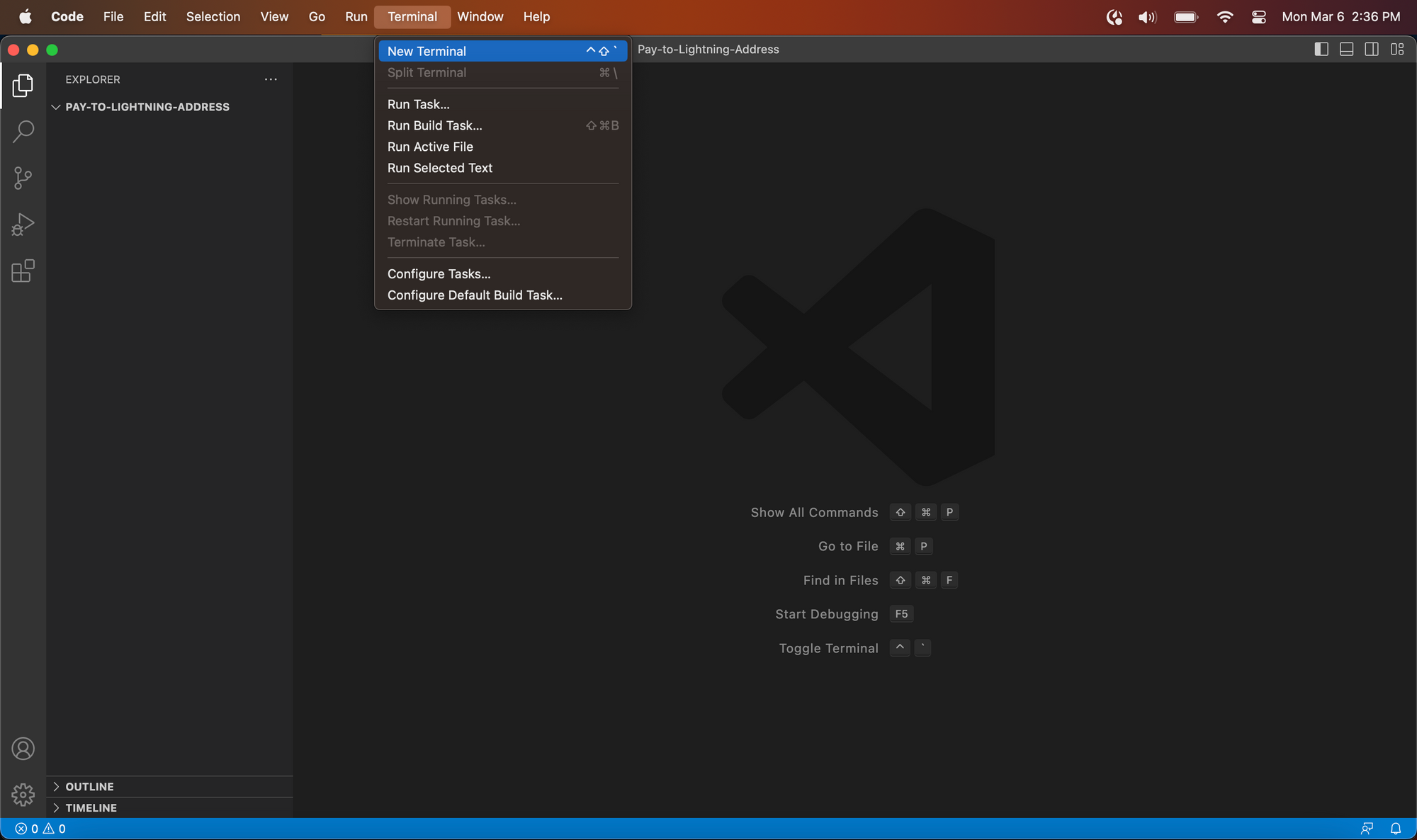The image size is (1417, 840).
Task: Choose Run Selected Text menu item
Action: click(x=503, y=168)
